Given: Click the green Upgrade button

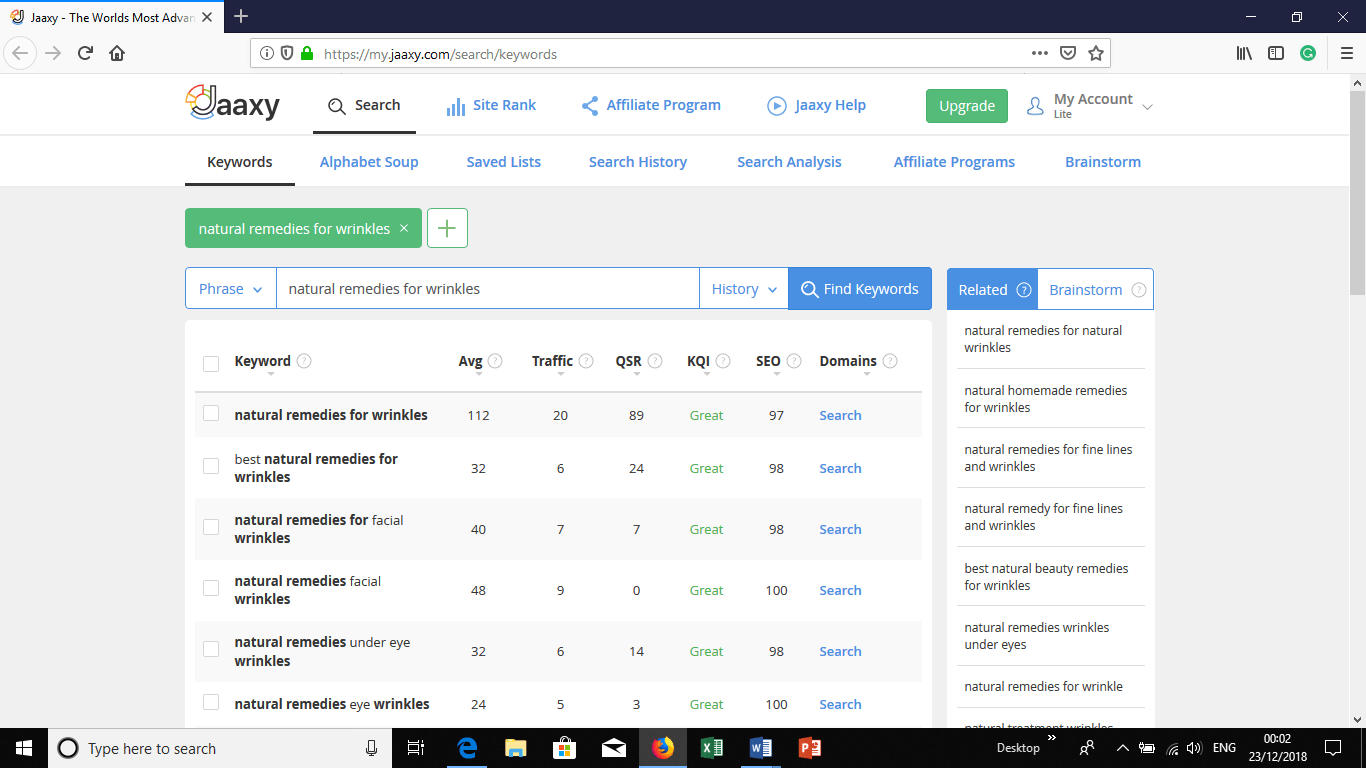Looking at the screenshot, I should [967, 106].
